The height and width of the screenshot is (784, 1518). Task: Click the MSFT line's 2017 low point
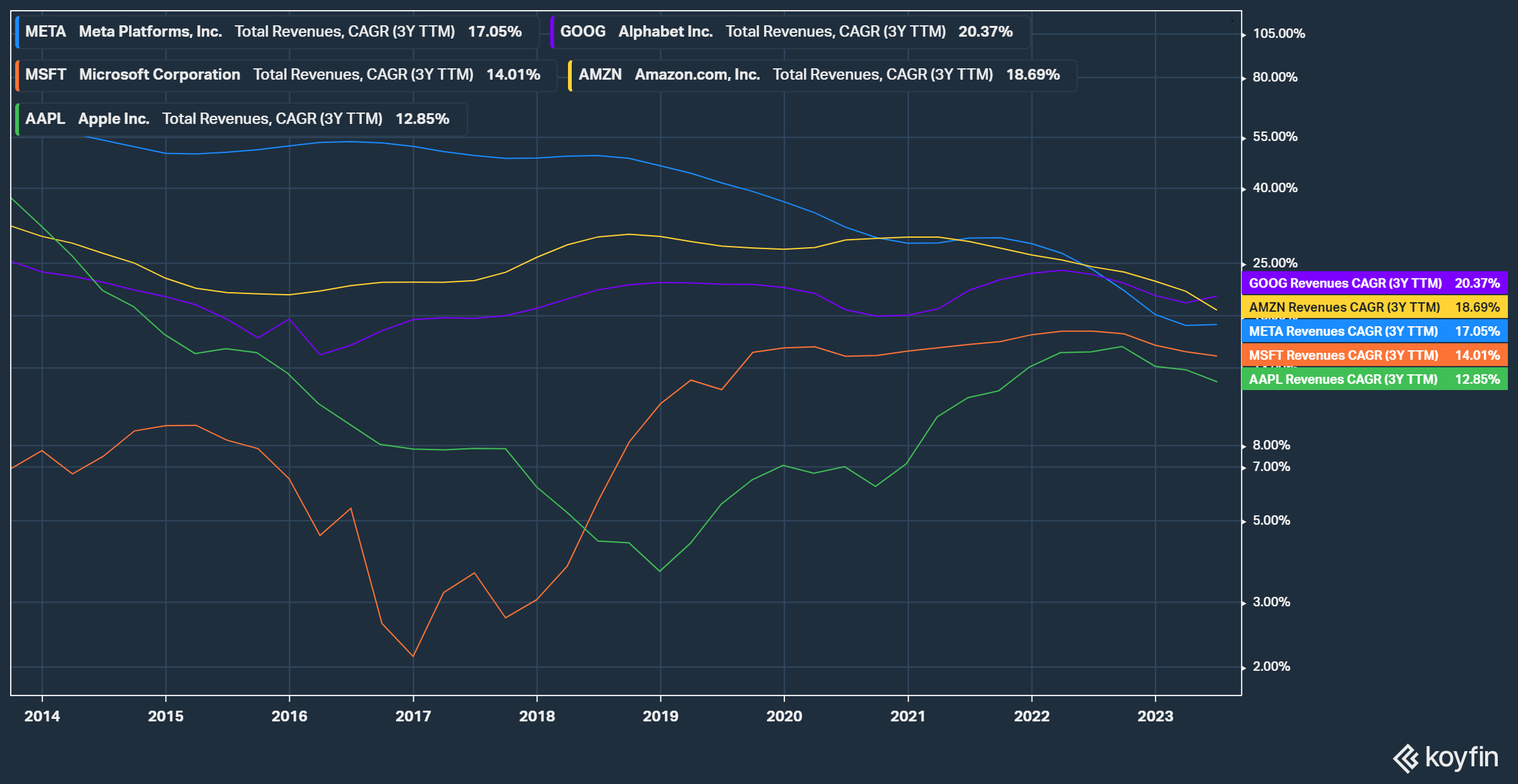click(413, 656)
